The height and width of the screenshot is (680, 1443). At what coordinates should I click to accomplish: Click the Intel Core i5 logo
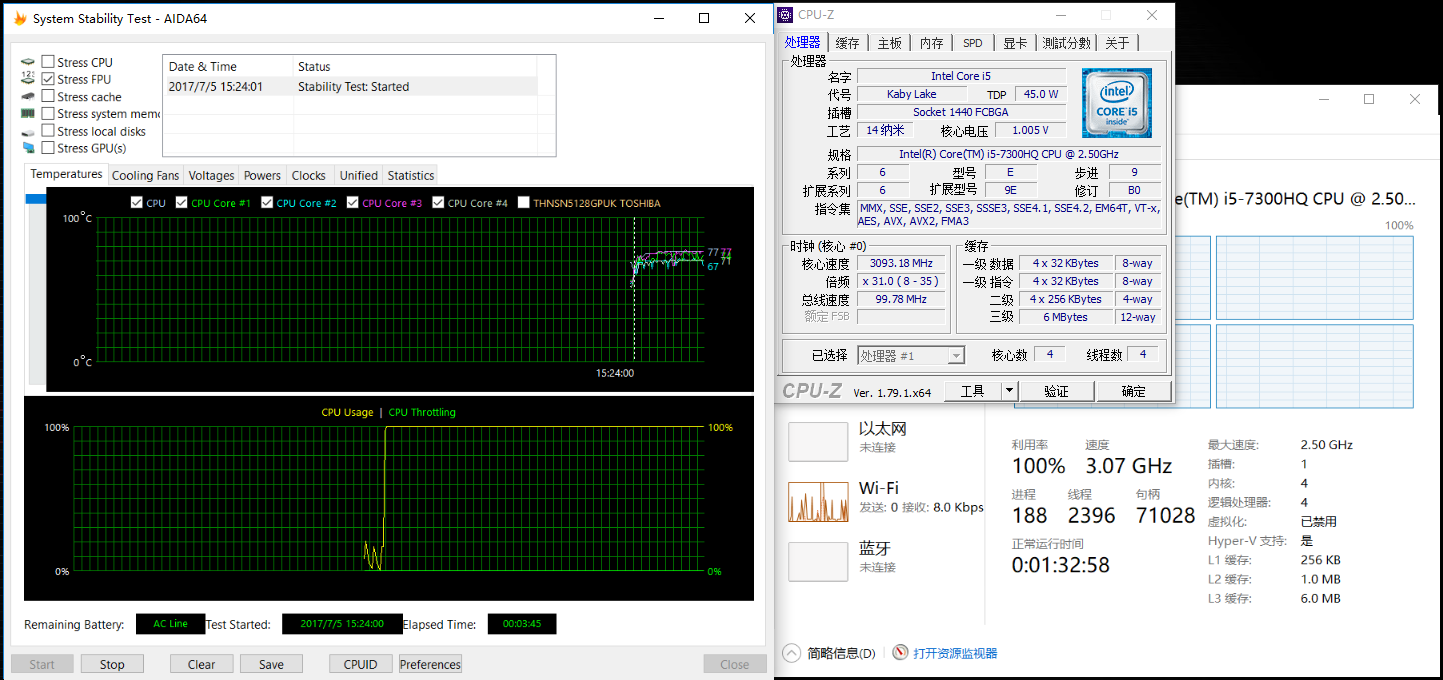(1116, 103)
